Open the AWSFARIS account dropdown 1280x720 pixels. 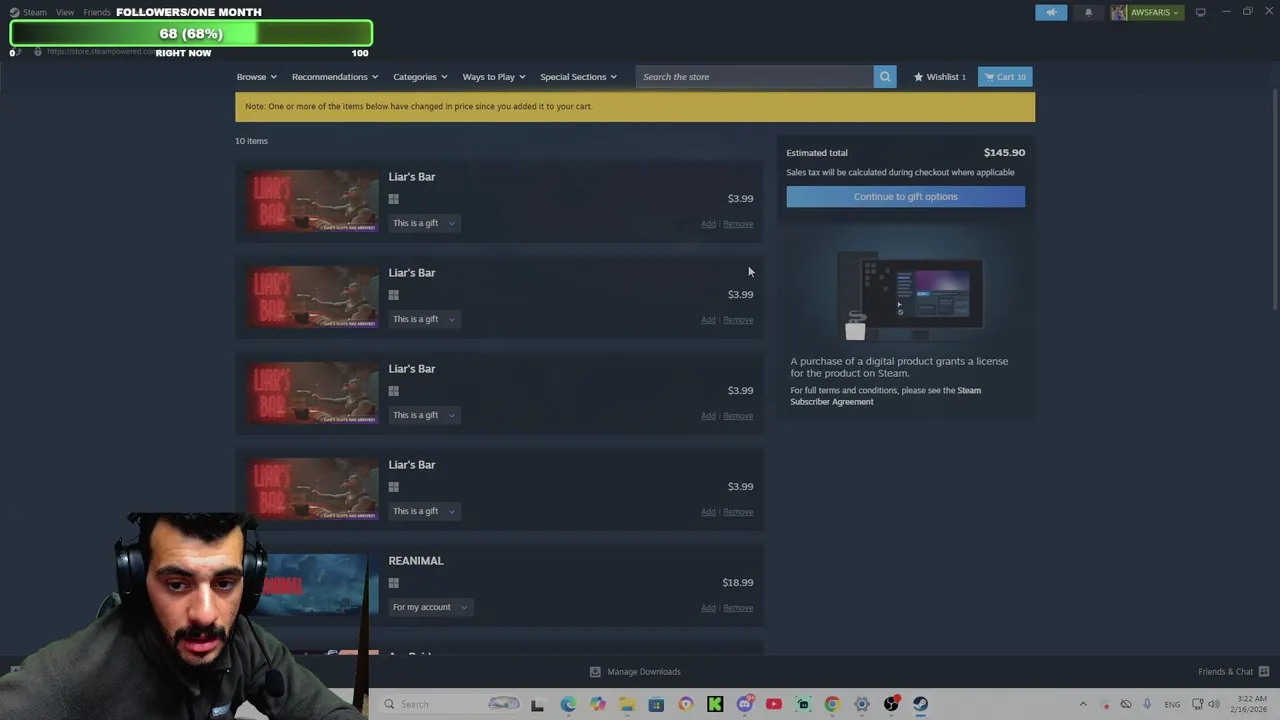tap(1146, 12)
